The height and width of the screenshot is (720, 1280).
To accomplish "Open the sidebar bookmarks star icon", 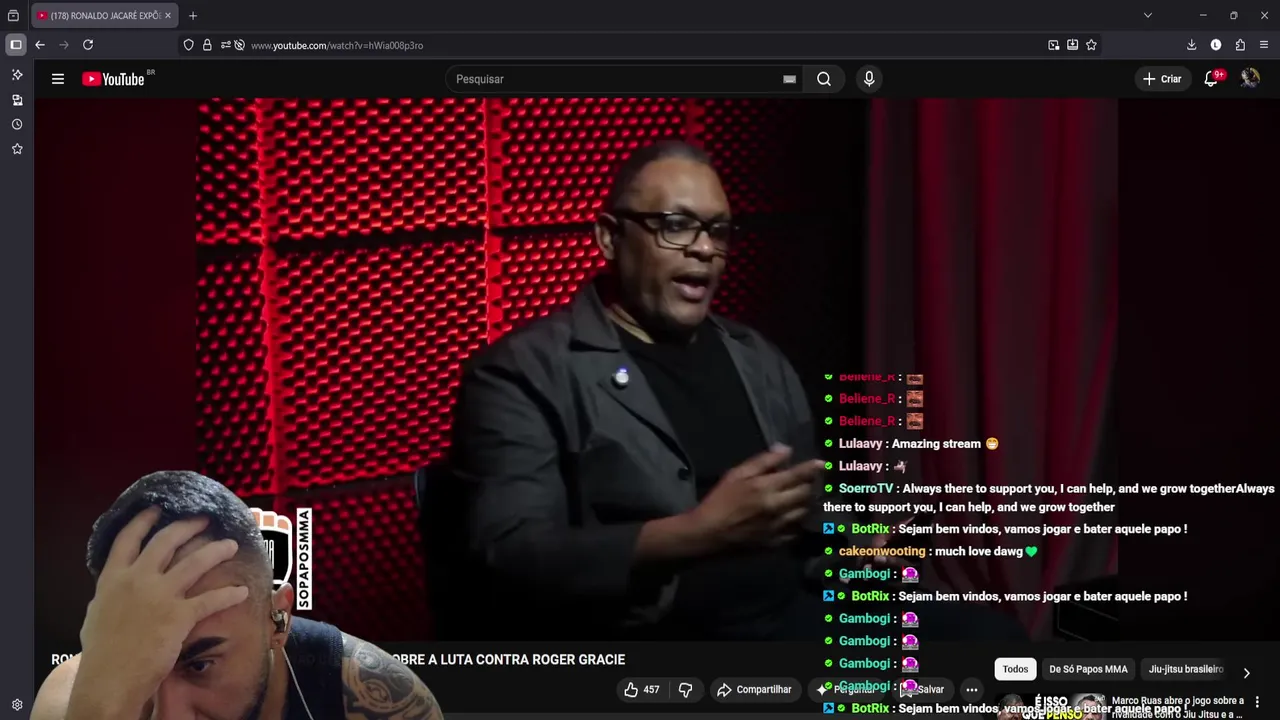I will (x=17, y=149).
